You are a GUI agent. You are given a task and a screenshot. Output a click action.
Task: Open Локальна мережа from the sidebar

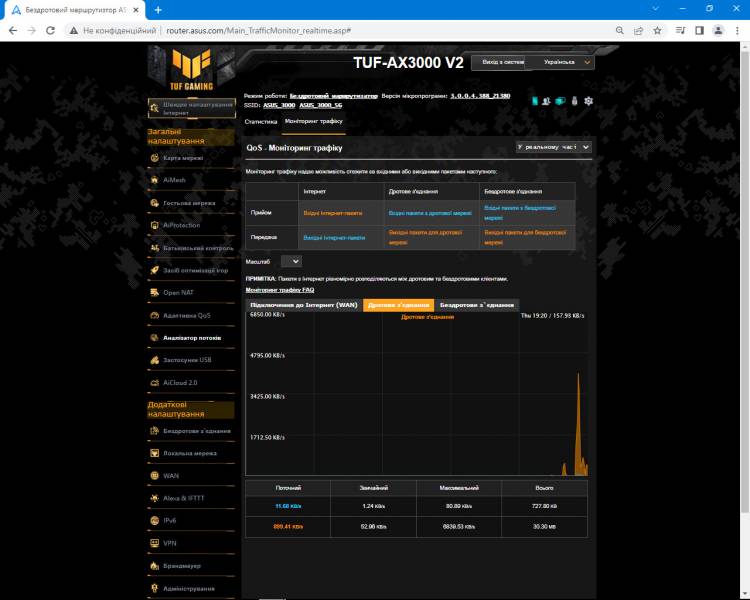[191, 453]
